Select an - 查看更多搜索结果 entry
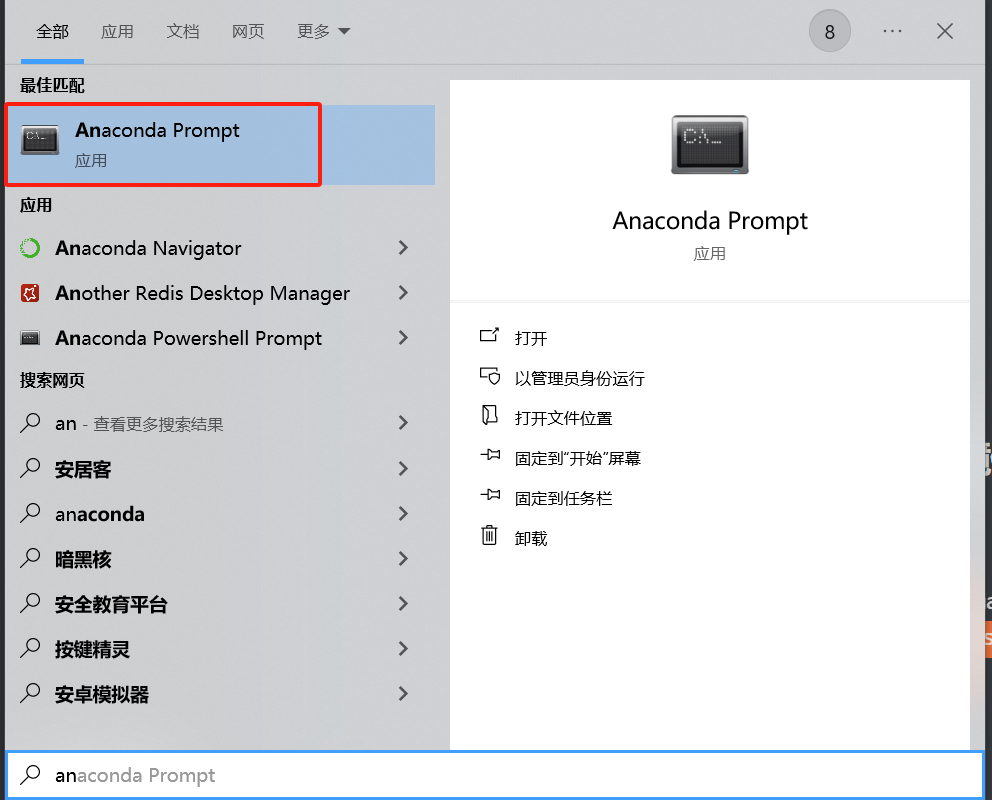Screen dimensions: 992x800 click(x=220, y=423)
